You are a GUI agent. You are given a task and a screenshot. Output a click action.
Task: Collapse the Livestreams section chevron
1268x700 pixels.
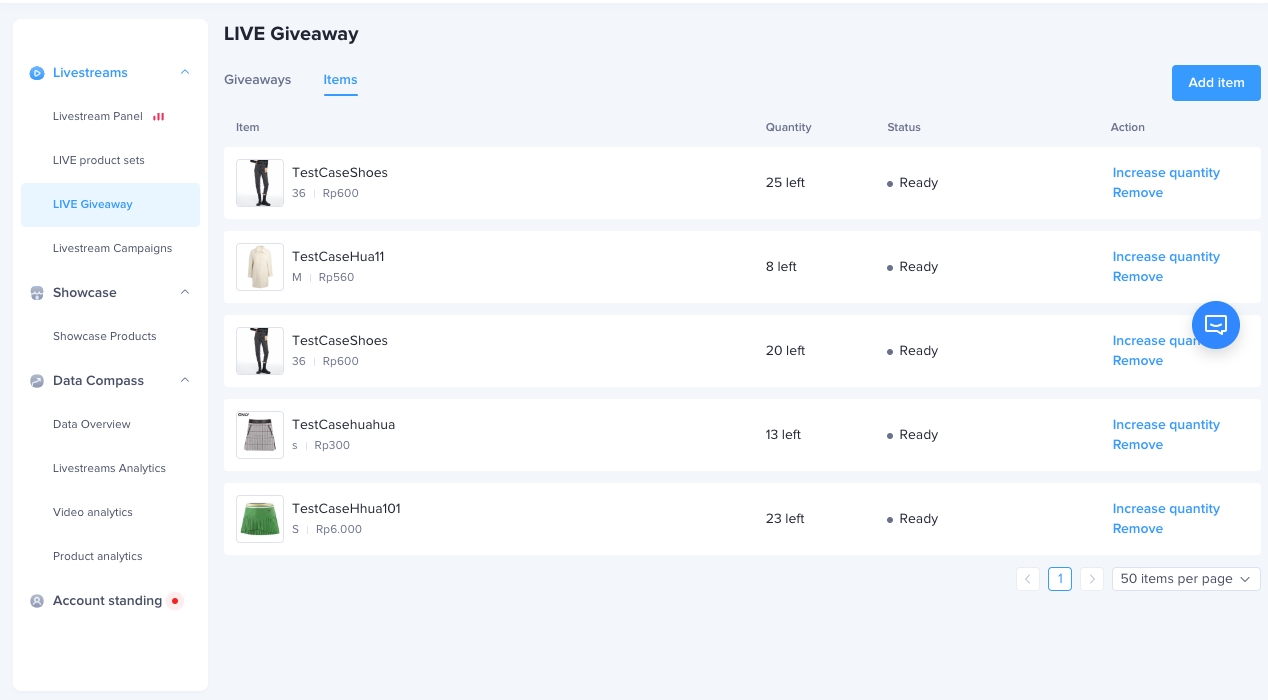click(x=185, y=72)
